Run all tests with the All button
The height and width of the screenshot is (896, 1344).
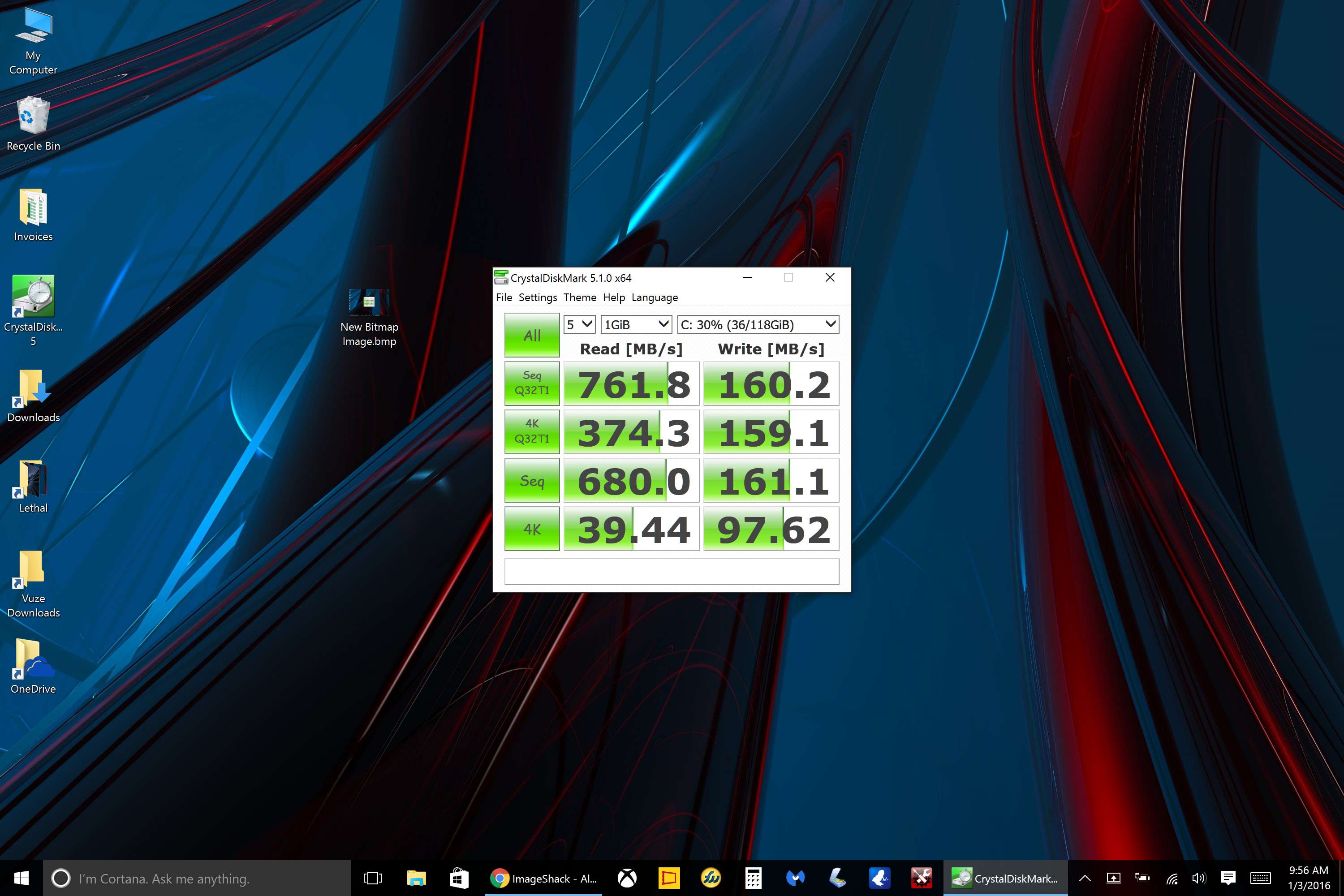(532, 336)
